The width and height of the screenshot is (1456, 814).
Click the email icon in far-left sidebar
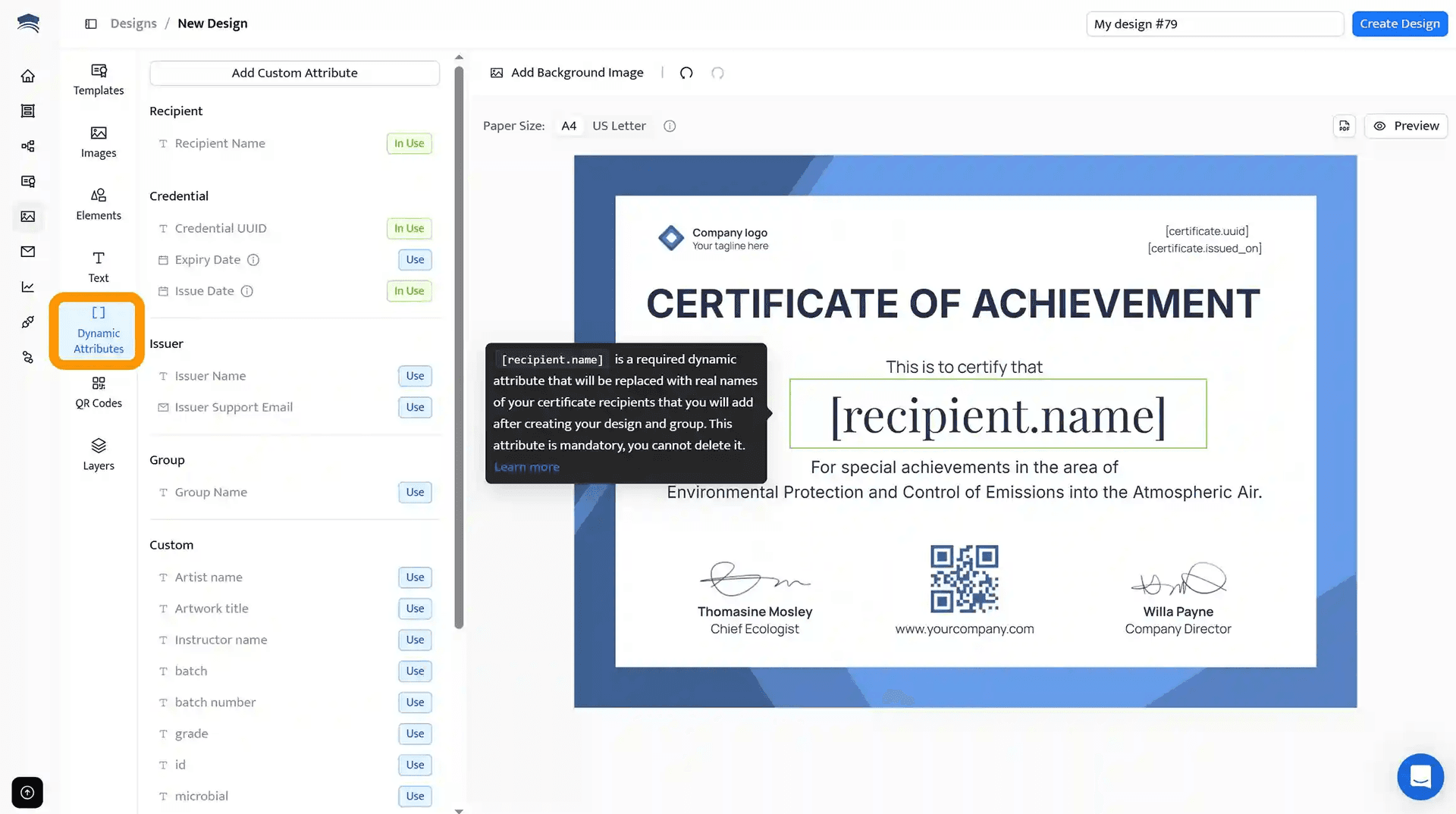pos(27,251)
